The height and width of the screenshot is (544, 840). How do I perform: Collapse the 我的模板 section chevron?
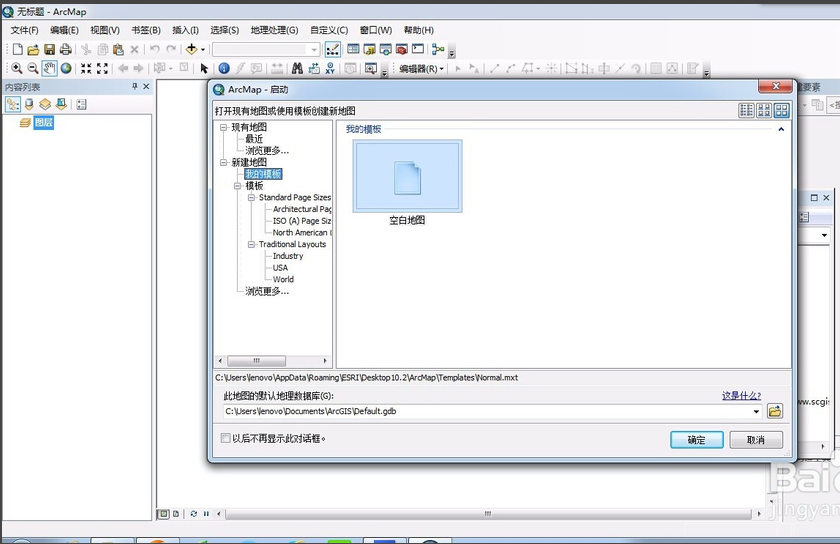click(781, 129)
